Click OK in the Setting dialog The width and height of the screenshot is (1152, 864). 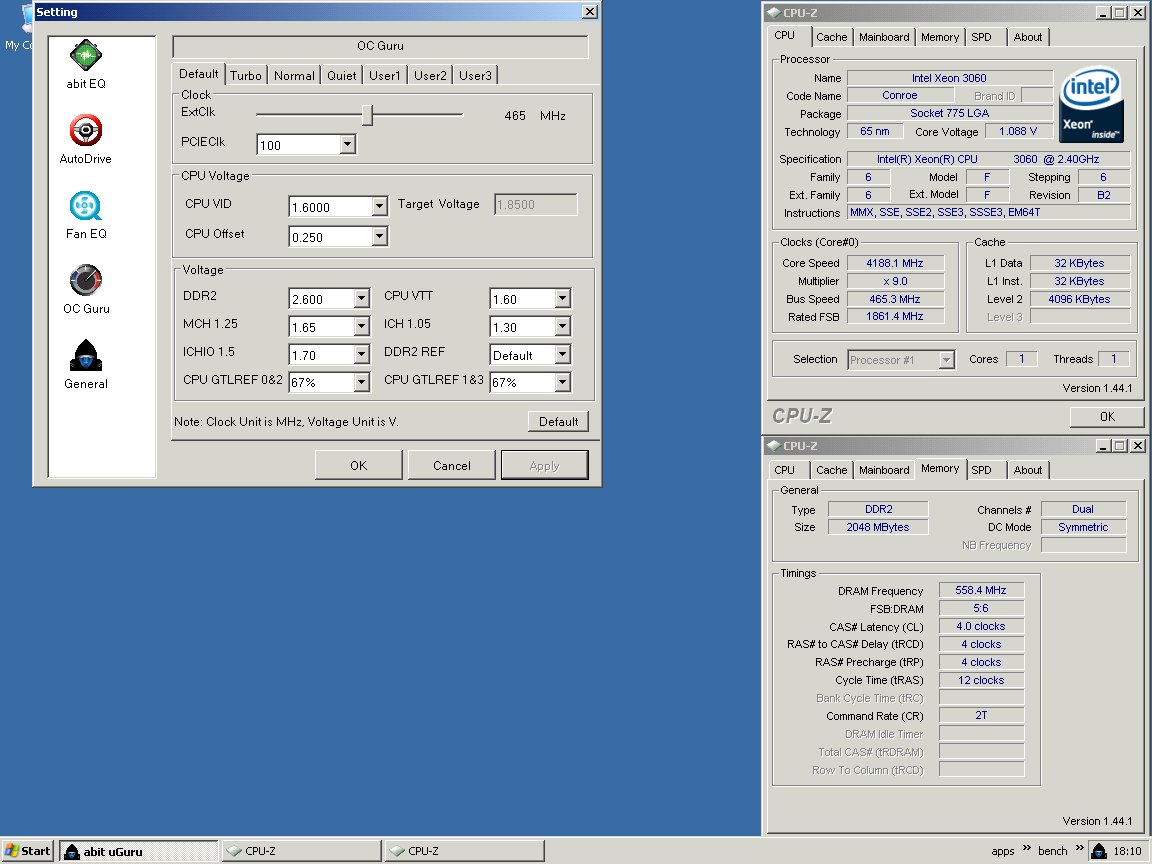pyautogui.click(x=359, y=465)
